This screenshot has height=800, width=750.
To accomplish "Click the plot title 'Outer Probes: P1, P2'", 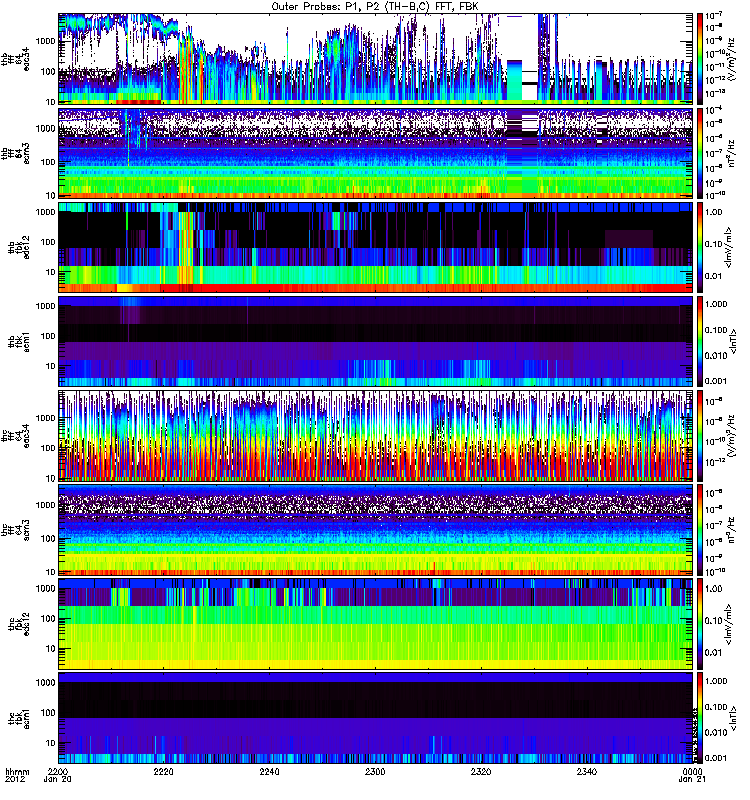I will (375, 6).
